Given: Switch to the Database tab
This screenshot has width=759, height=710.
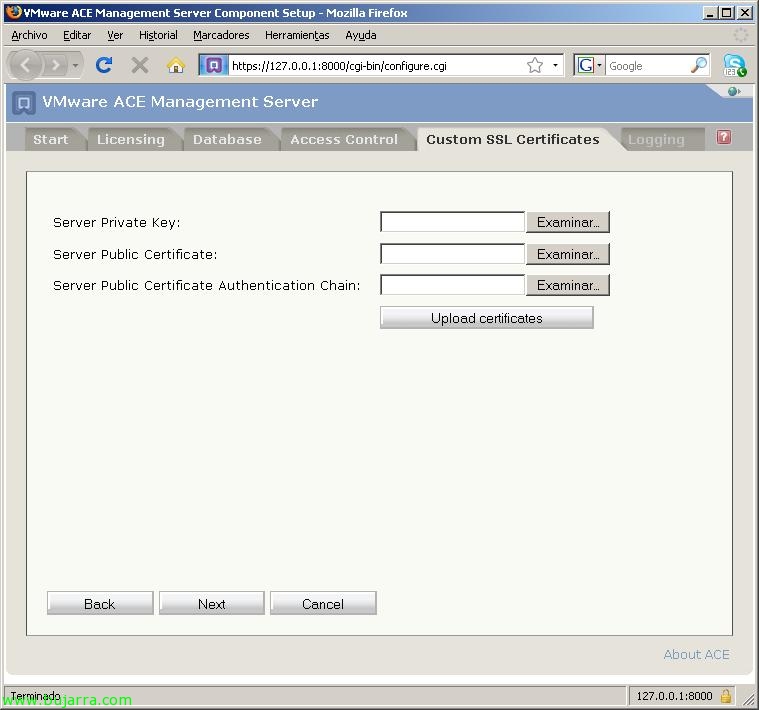Looking at the screenshot, I should (227, 139).
